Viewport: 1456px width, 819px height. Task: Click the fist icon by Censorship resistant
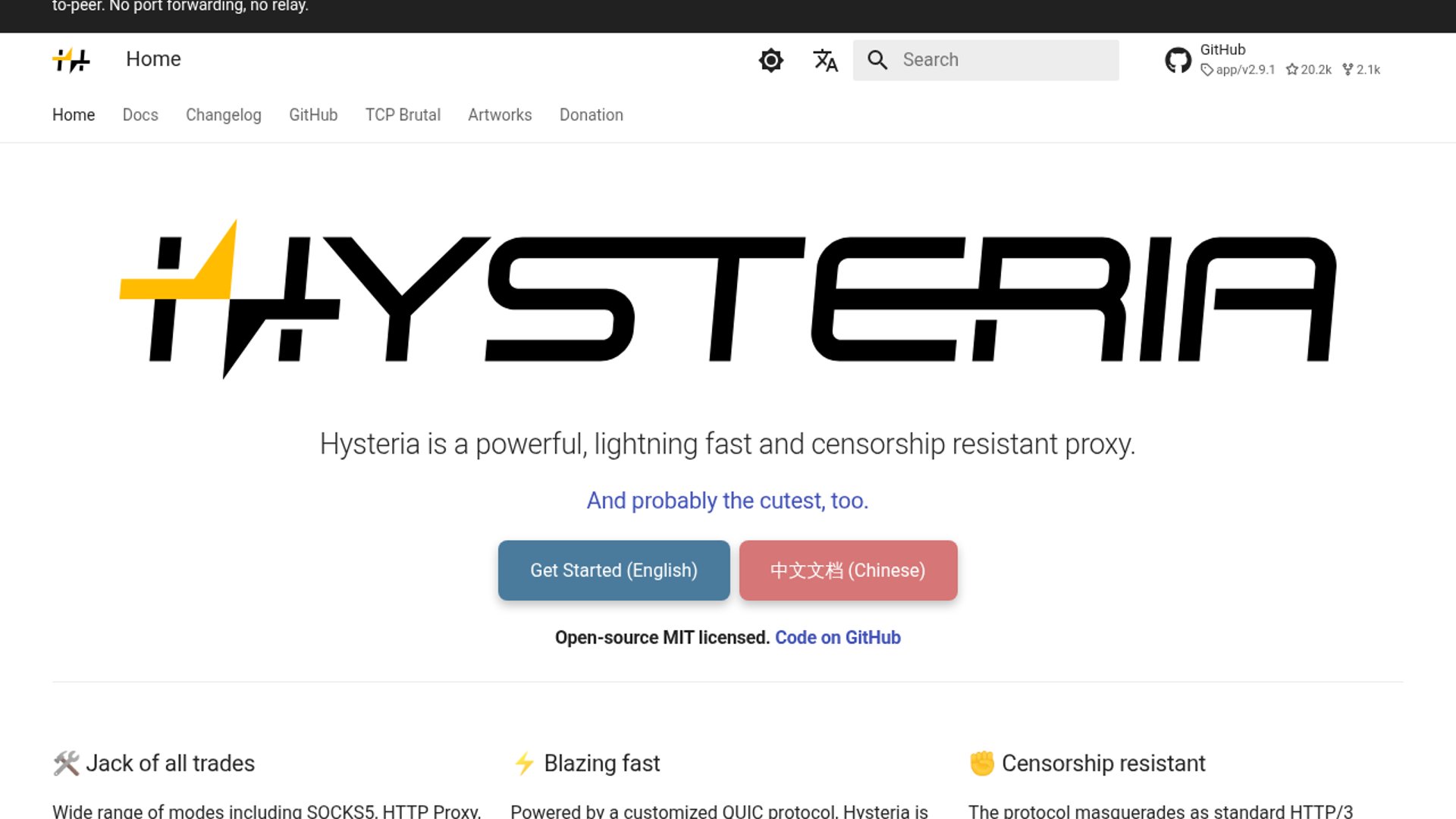tap(982, 763)
